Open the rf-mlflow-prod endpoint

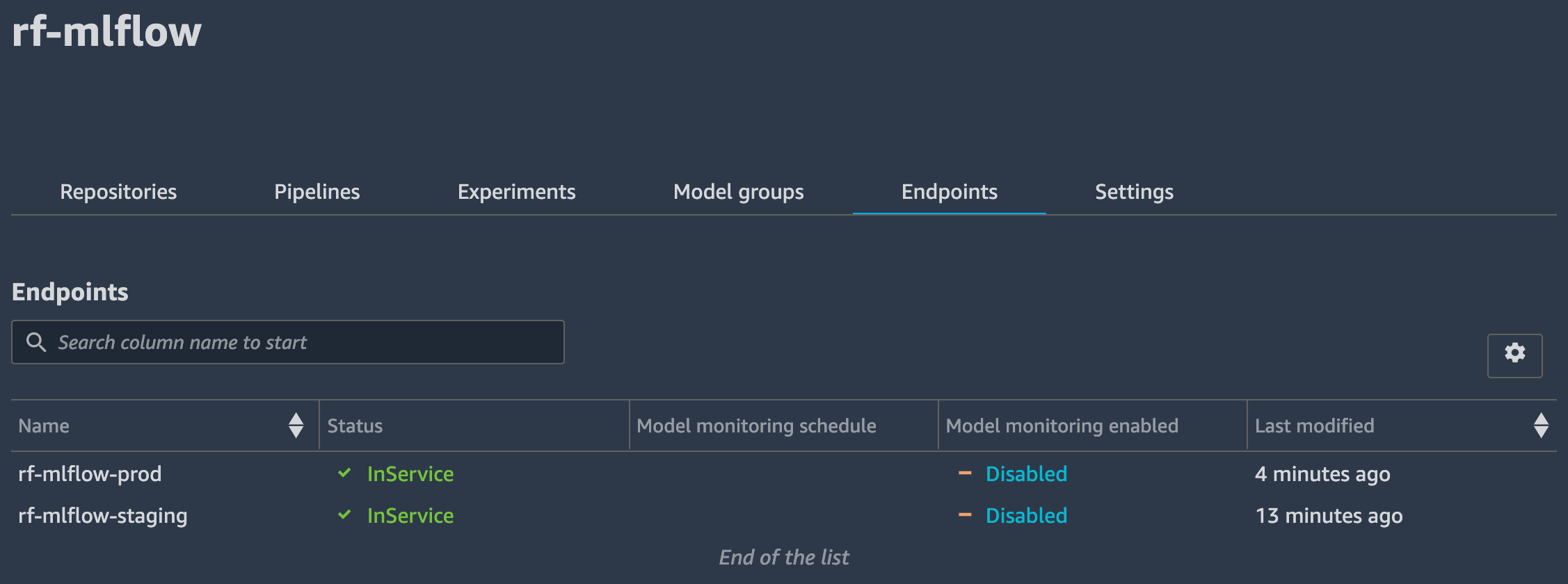(90, 474)
